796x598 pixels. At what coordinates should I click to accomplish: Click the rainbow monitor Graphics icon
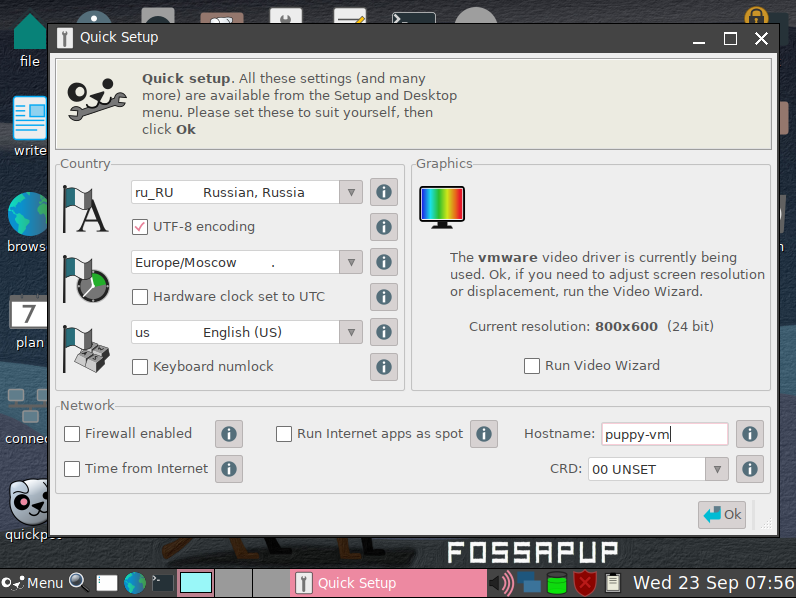coord(442,207)
